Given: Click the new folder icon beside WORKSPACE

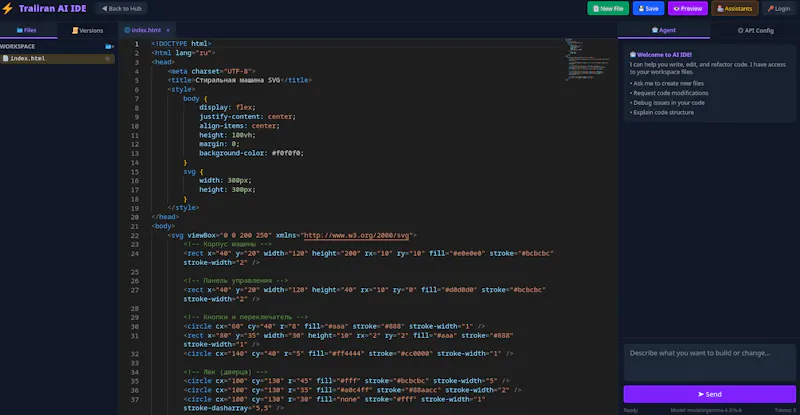Looking at the screenshot, I should tap(109, 46).
